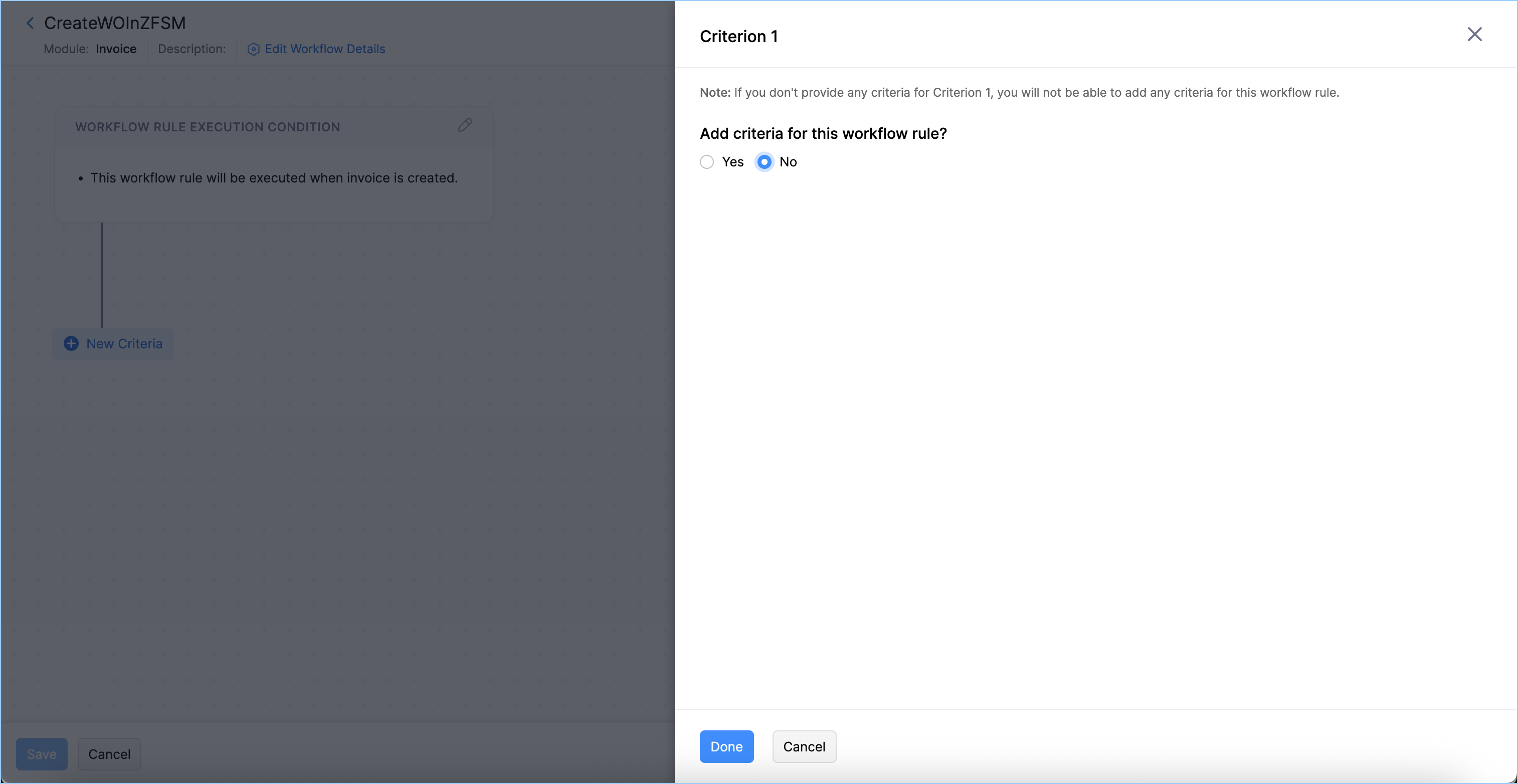Click the Yes label text
The image size is (1518, 784).
coord(732,162)
